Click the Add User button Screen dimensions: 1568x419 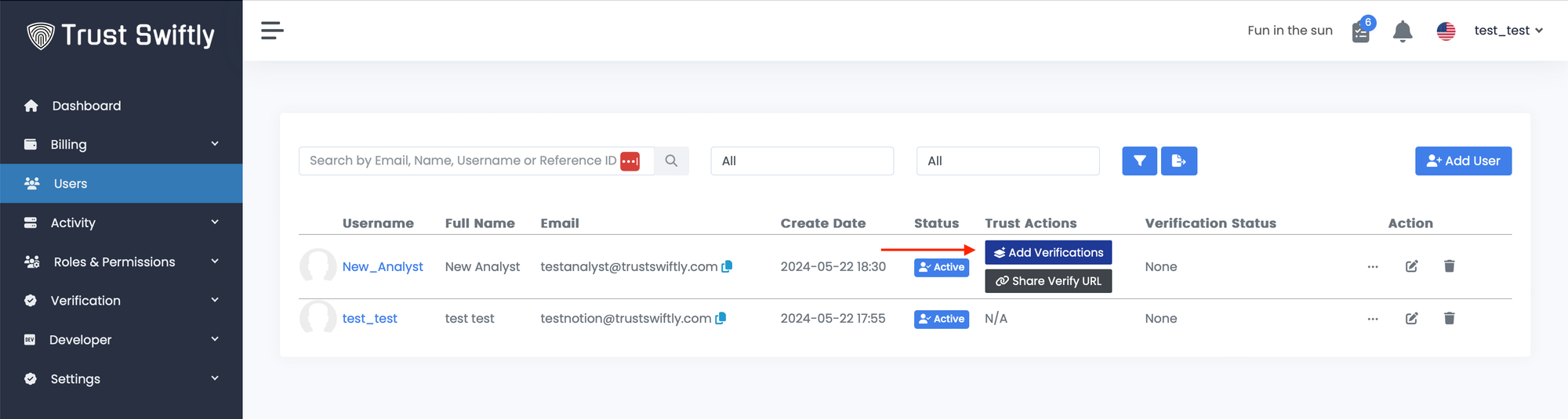point(1462,161)
